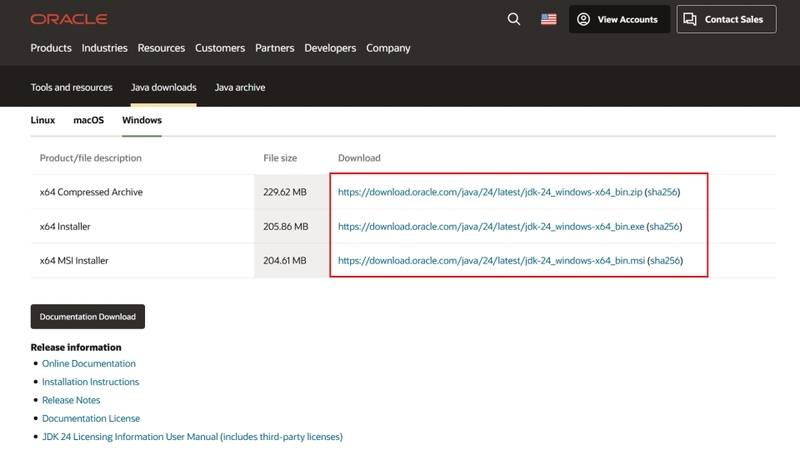Screen dimensions: 800x450
Task: Expand the Resources menu
Action: pyautogui.click(x=161, y=48)
